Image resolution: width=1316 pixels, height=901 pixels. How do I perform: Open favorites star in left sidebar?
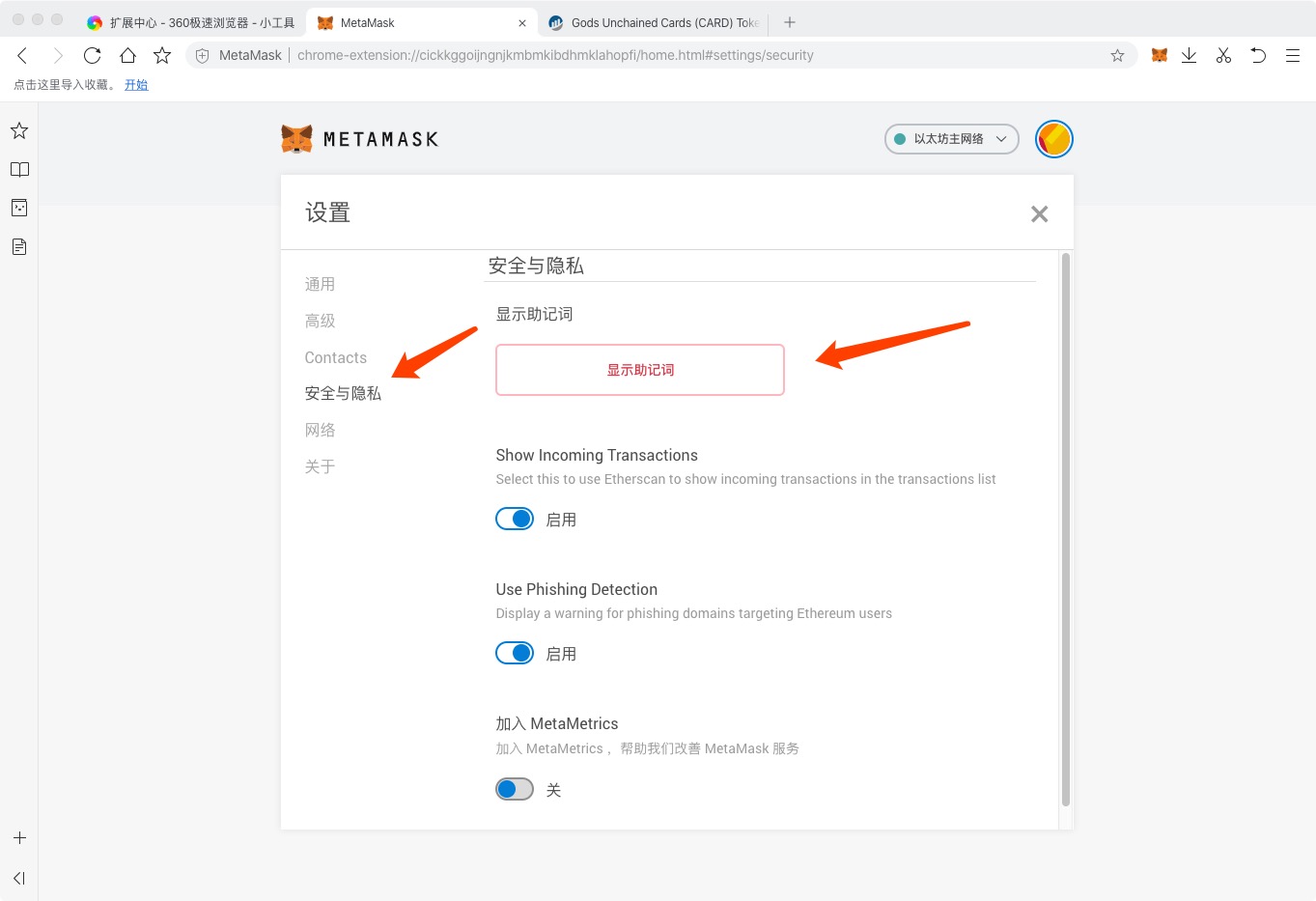[19, 130]
